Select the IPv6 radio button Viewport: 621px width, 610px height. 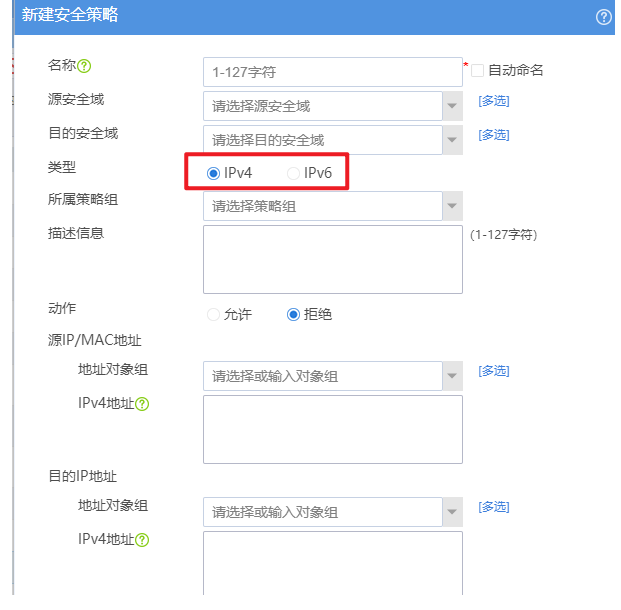pyautogui.click(x=293, y=174)
